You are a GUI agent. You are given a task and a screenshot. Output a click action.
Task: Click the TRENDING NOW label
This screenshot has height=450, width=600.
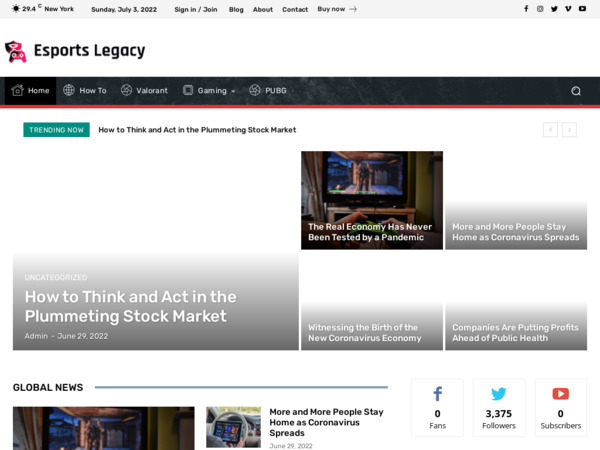tap(56, 130)
